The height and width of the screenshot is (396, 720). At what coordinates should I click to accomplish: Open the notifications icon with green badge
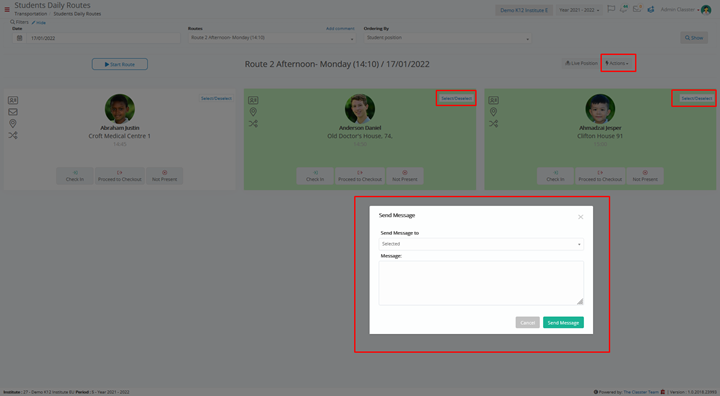624,9
